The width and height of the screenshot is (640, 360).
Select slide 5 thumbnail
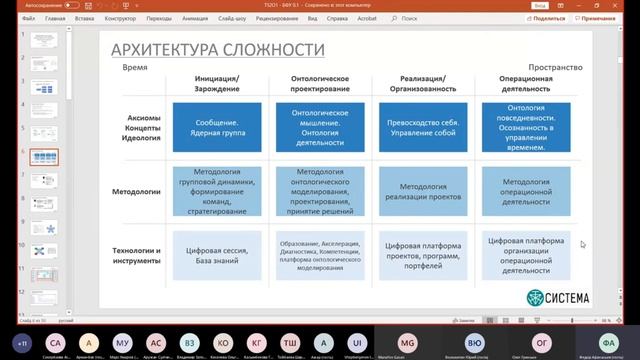(44, 134)
